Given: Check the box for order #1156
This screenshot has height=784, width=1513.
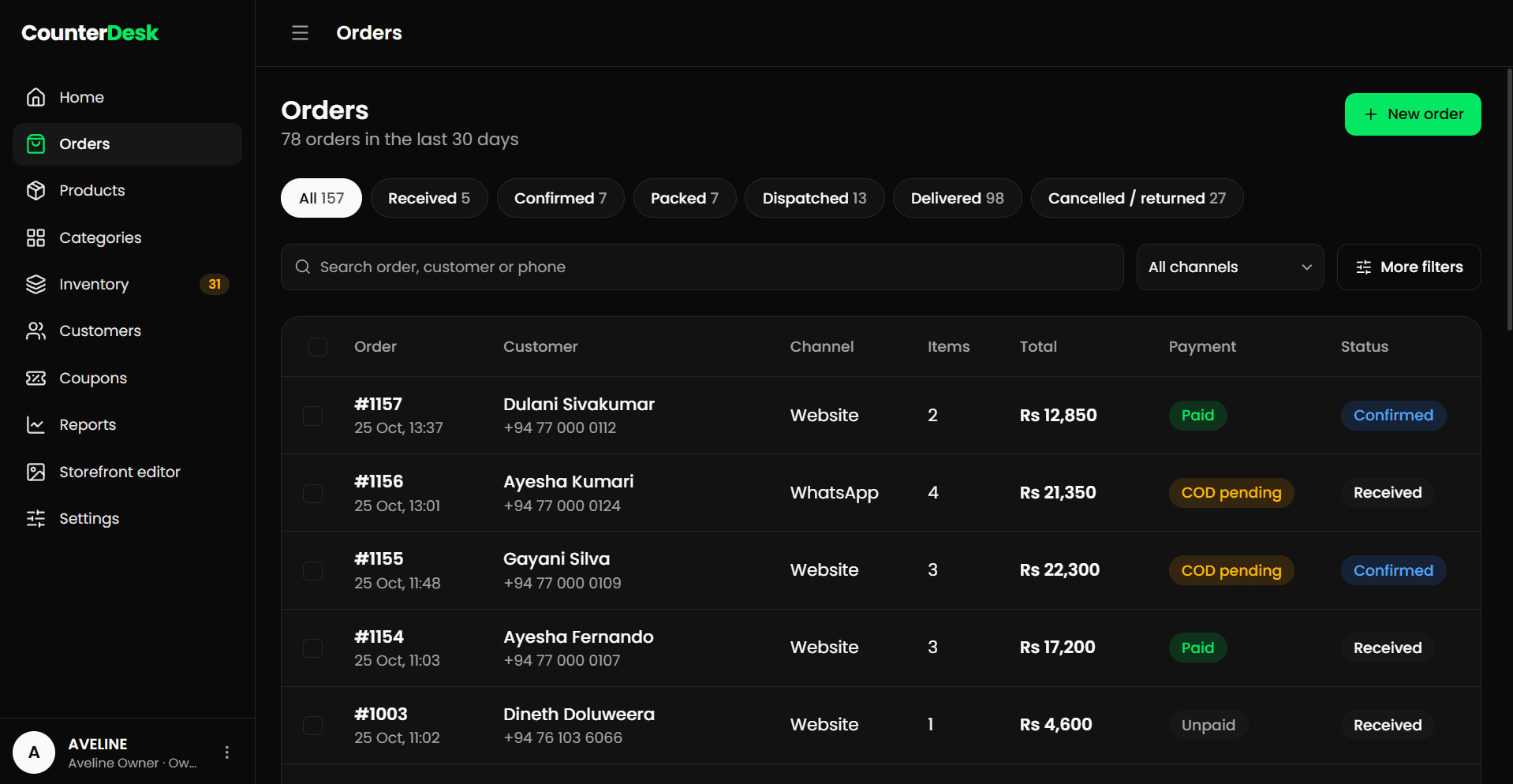Looking at the screenshot, I should click(x=313, y=493).
